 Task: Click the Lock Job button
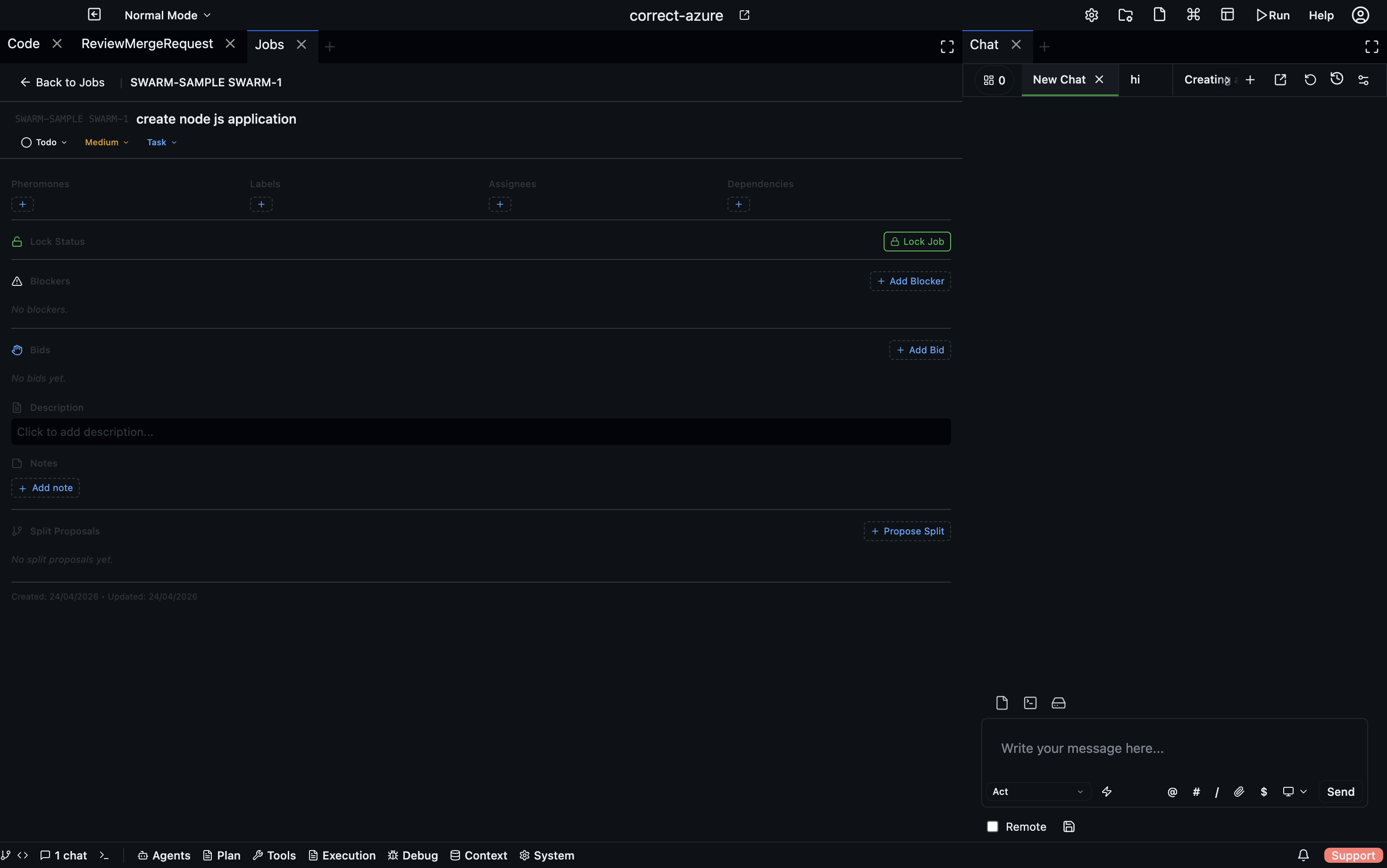click(917, 242)
